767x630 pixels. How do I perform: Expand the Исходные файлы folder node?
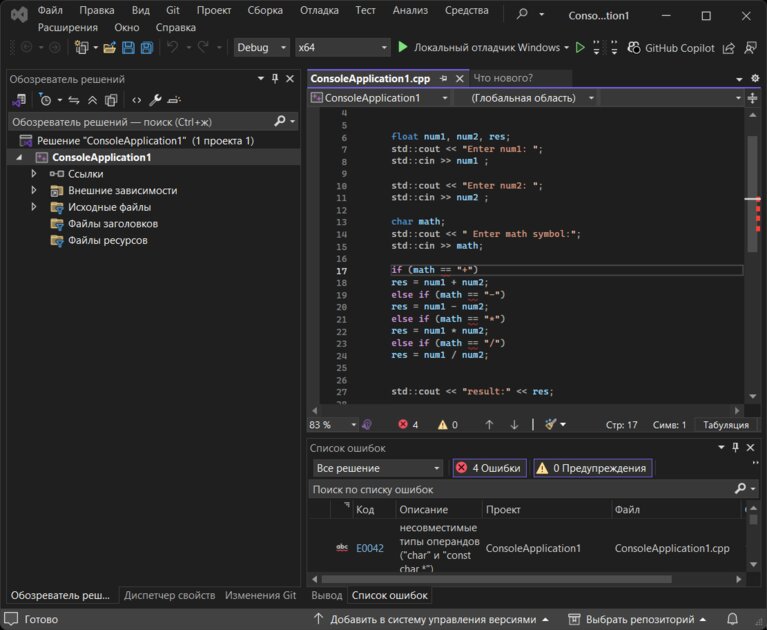(x=34, y=207)
